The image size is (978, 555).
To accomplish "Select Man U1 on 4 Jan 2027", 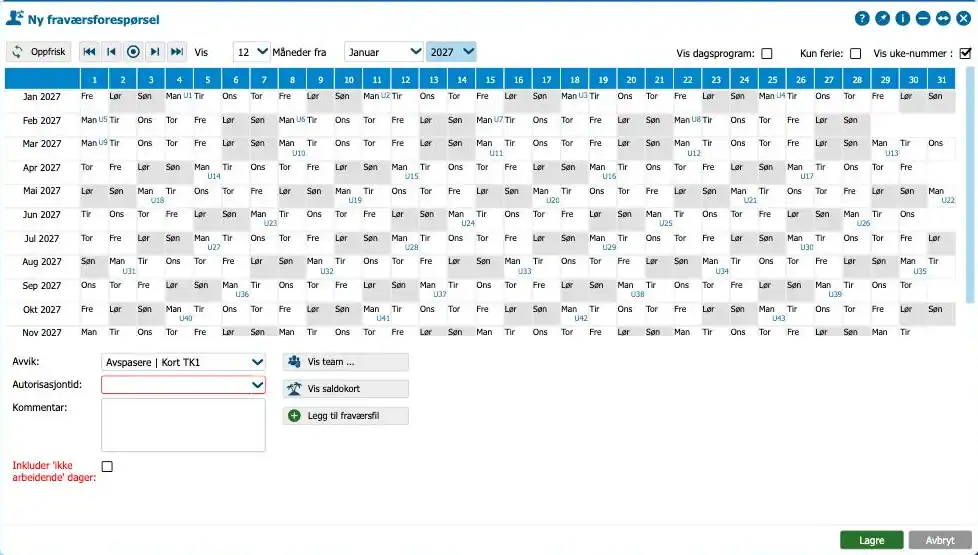I will [x=179, y=101].
